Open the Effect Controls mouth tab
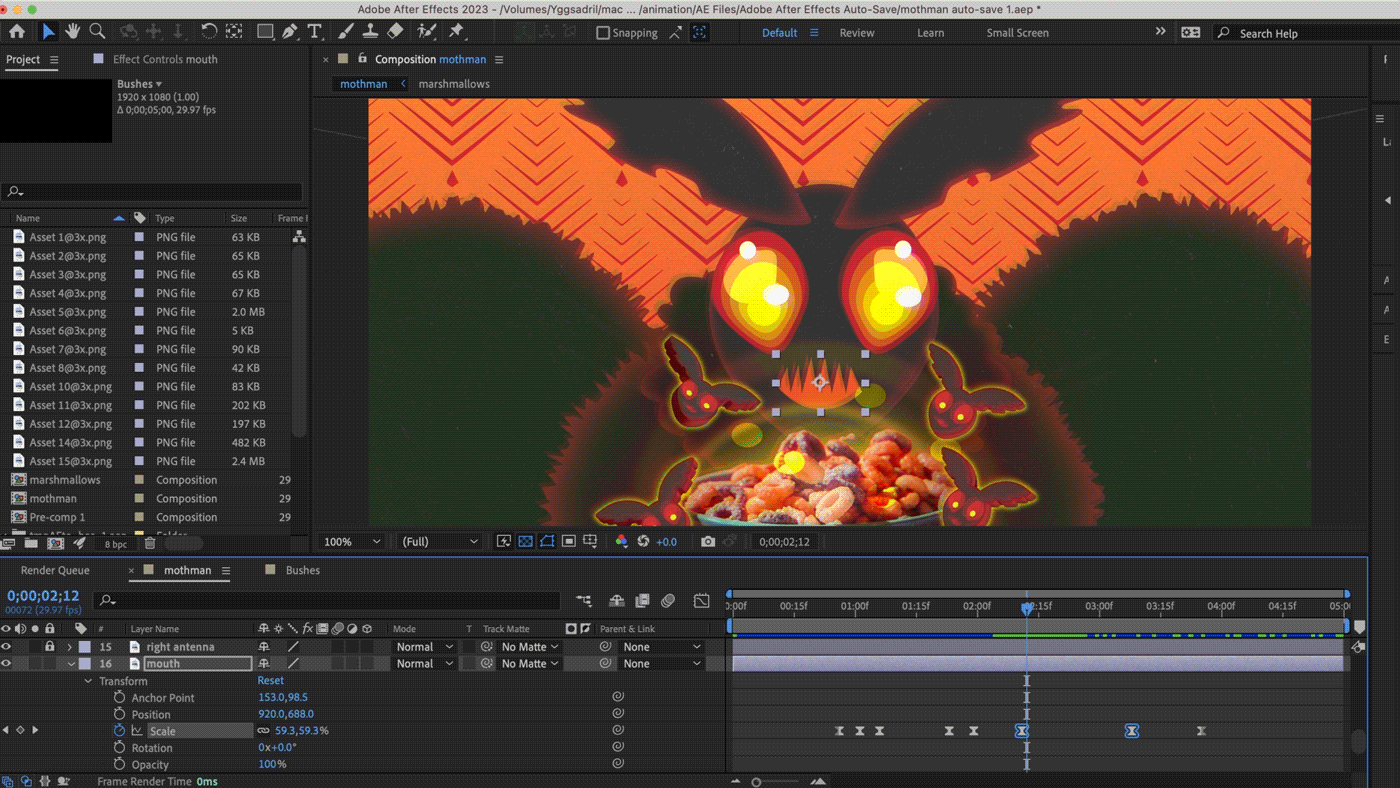This screenshot has height=788, width=1400. (x=165, y=59)
